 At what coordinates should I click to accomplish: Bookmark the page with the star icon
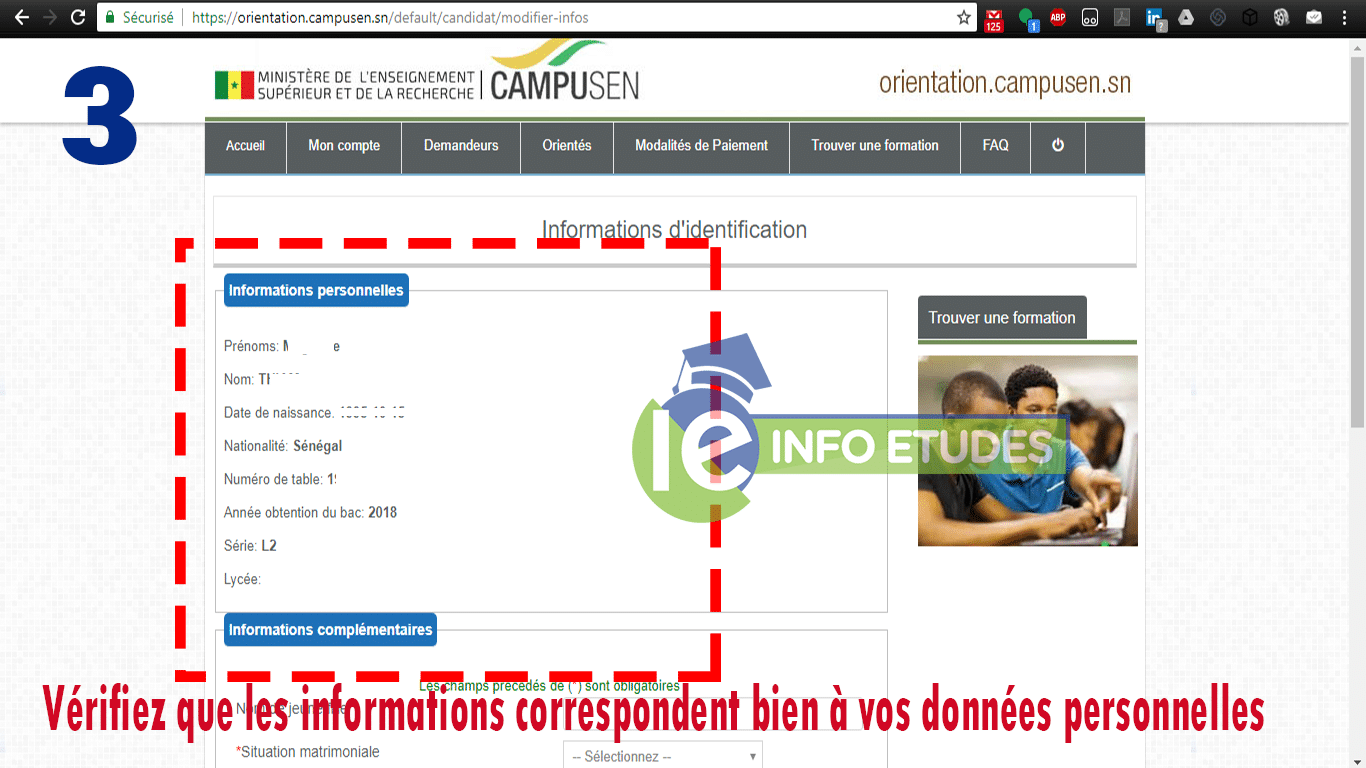[x=964, y=17]
